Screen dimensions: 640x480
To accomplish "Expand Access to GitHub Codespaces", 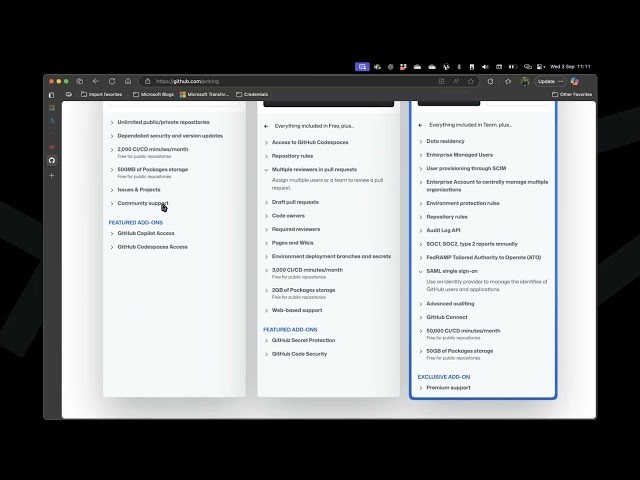I will pyautogui.click(x=306, y=142).
